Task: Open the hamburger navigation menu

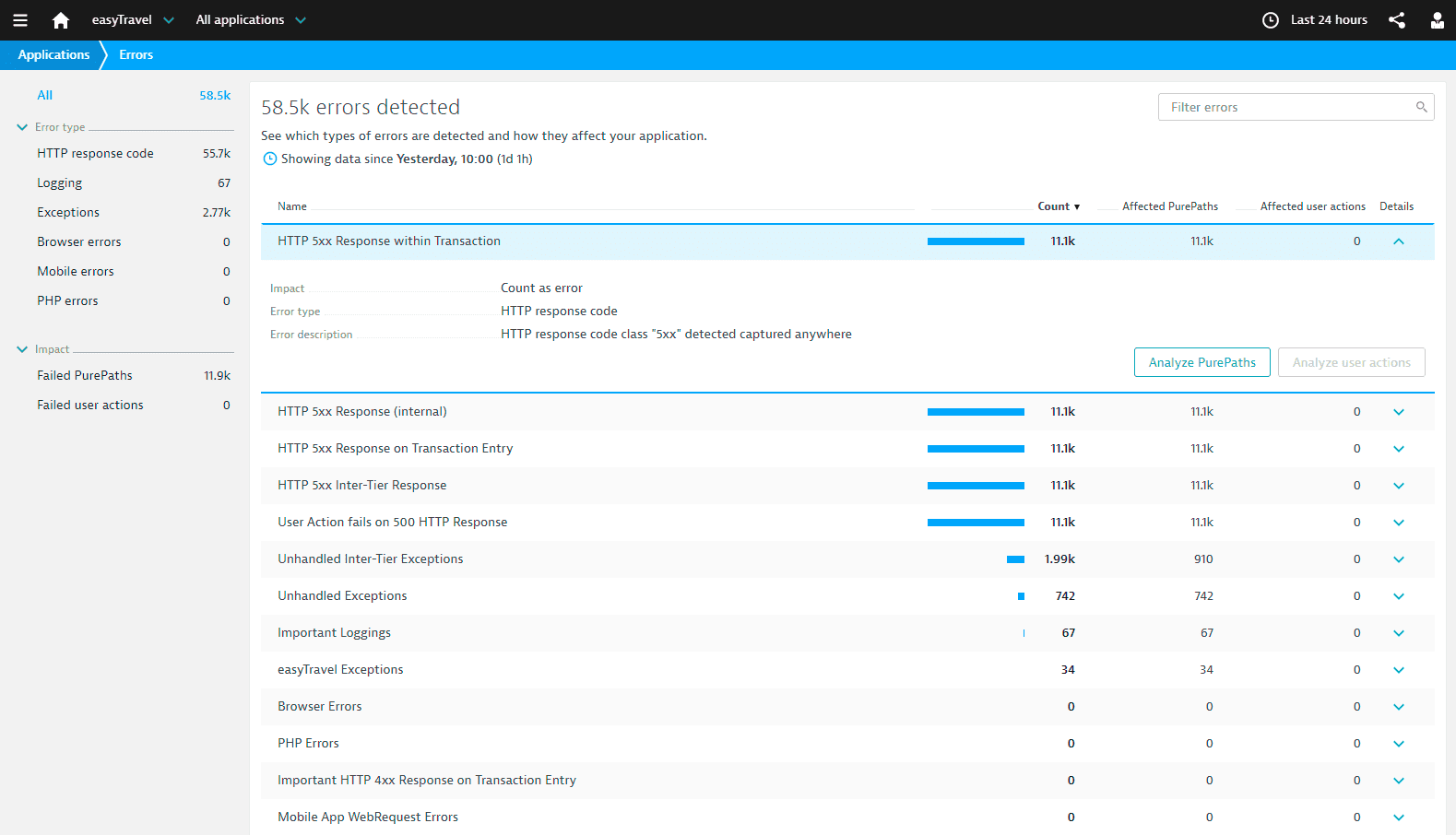Action: (x=20, y=20)
